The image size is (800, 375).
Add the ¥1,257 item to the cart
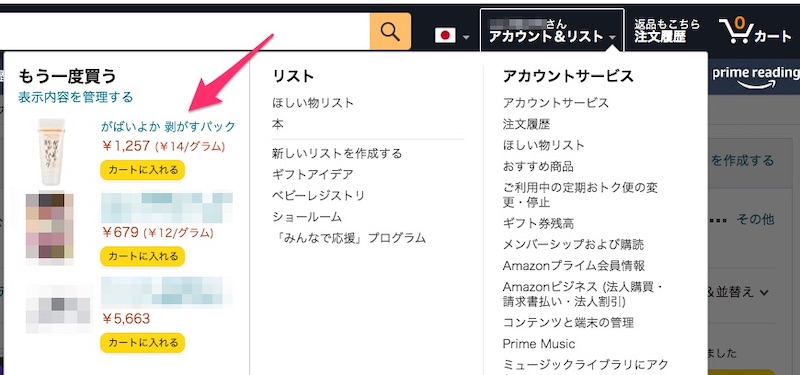(x=142, y=170)
